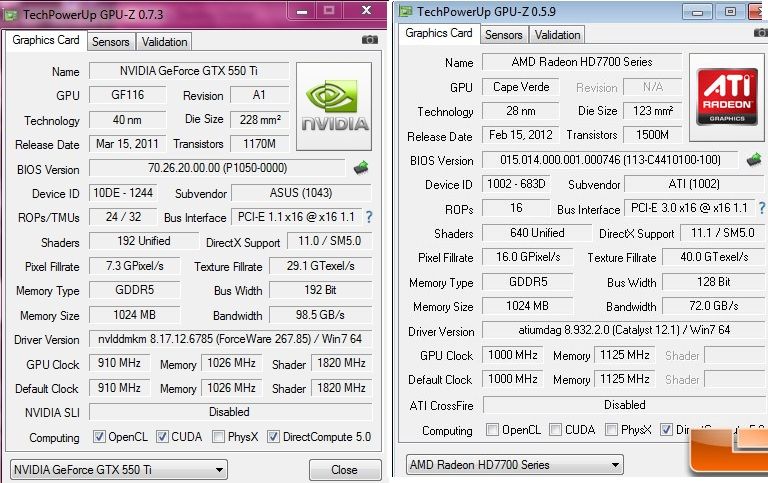768x483 pixels.
Task: Click GPU-Z 0.5.9 title bar app icon
Action: coord(405,12)
